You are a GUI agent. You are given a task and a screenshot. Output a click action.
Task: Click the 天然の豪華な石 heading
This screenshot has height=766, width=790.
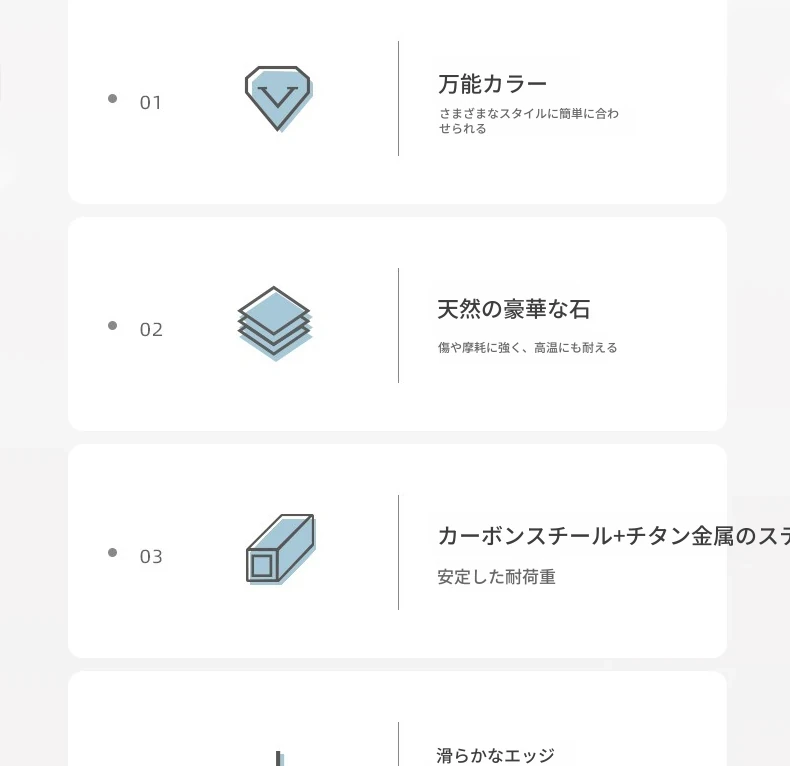[513, 310]
